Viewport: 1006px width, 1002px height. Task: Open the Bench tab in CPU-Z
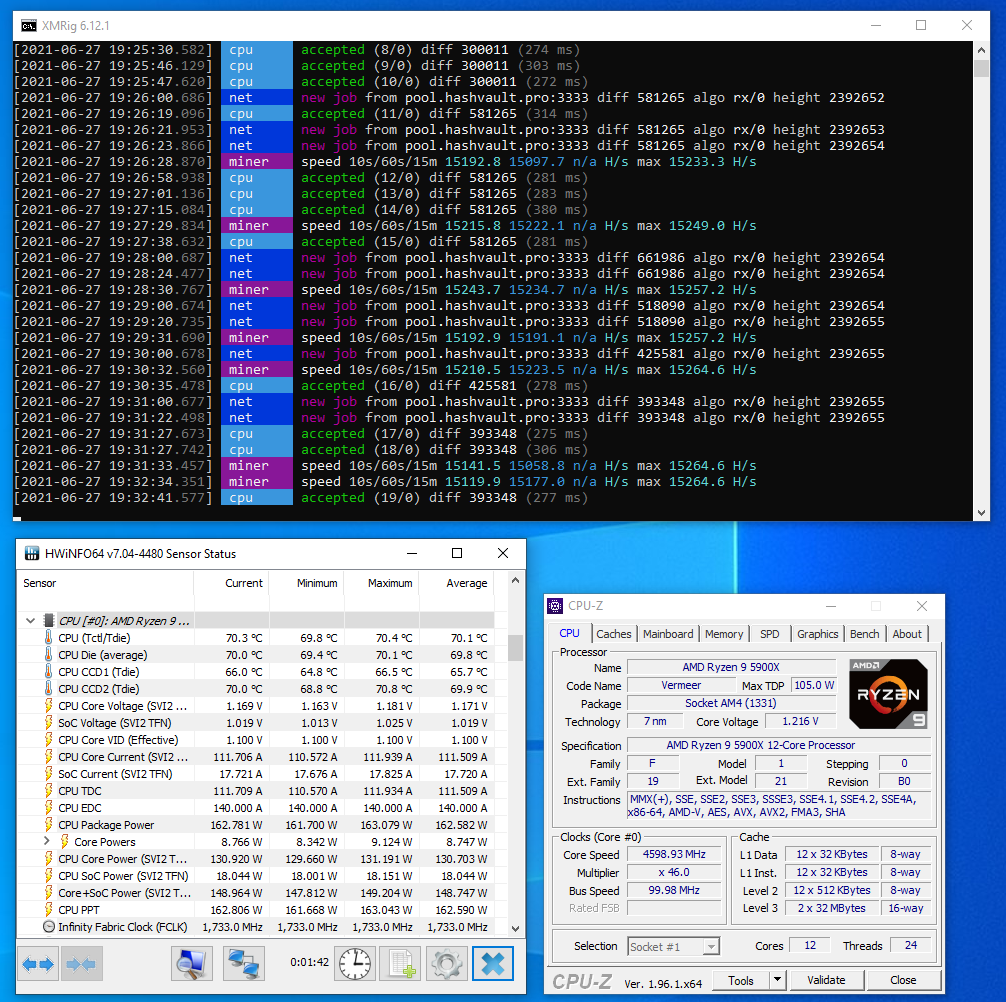[864, 634]
